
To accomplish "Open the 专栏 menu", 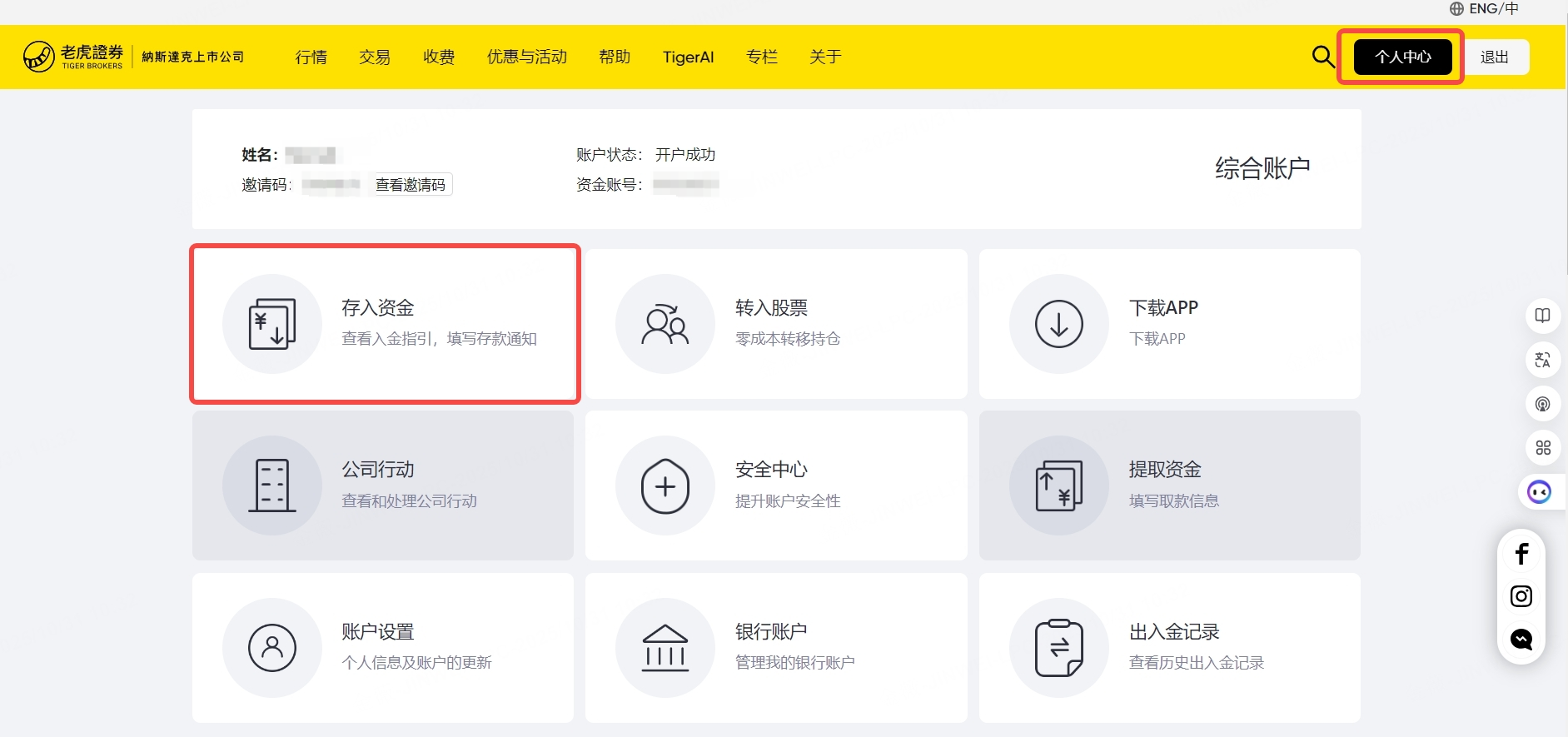I will tap(762, 57).
